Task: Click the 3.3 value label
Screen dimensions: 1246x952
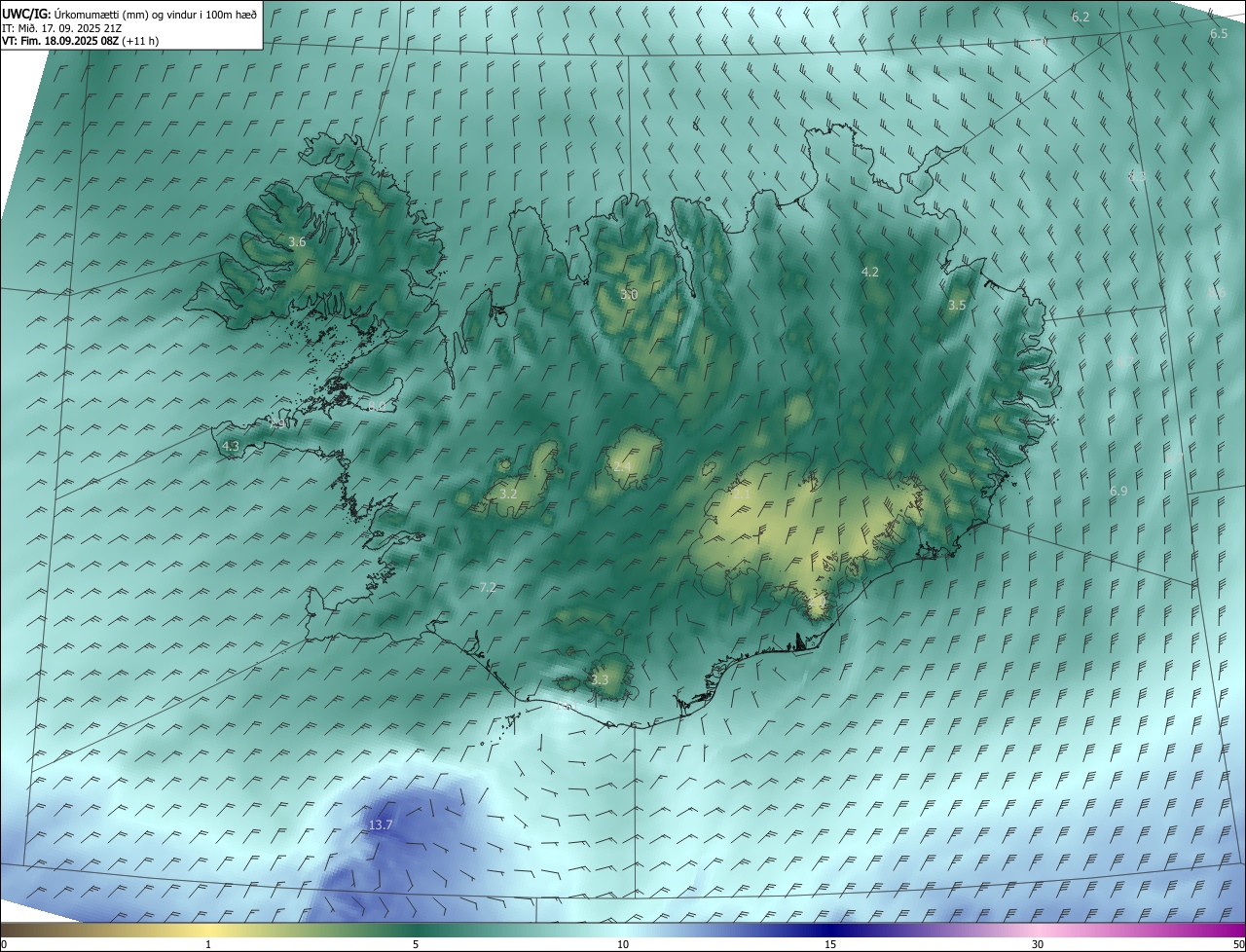Action: [x=600, y=679]
